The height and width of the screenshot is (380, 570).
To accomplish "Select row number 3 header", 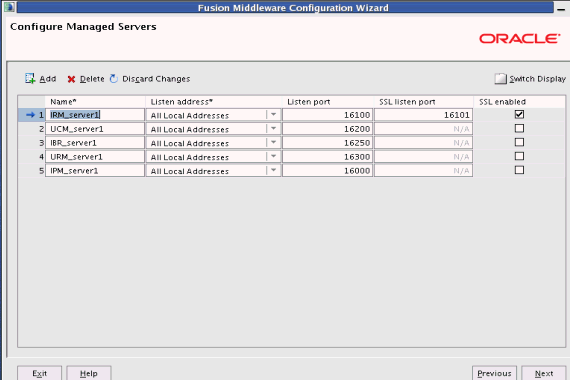I will (x=32, y=143).
